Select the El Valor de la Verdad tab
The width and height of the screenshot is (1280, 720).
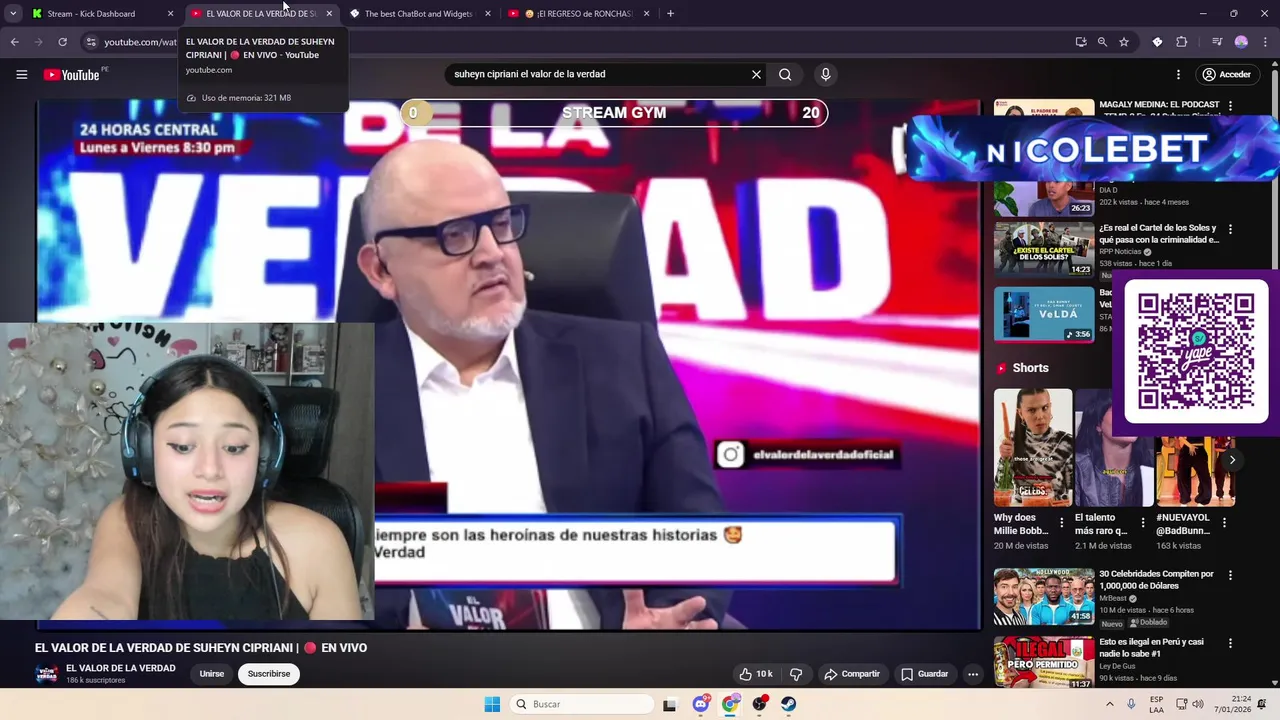coord(261,14)
